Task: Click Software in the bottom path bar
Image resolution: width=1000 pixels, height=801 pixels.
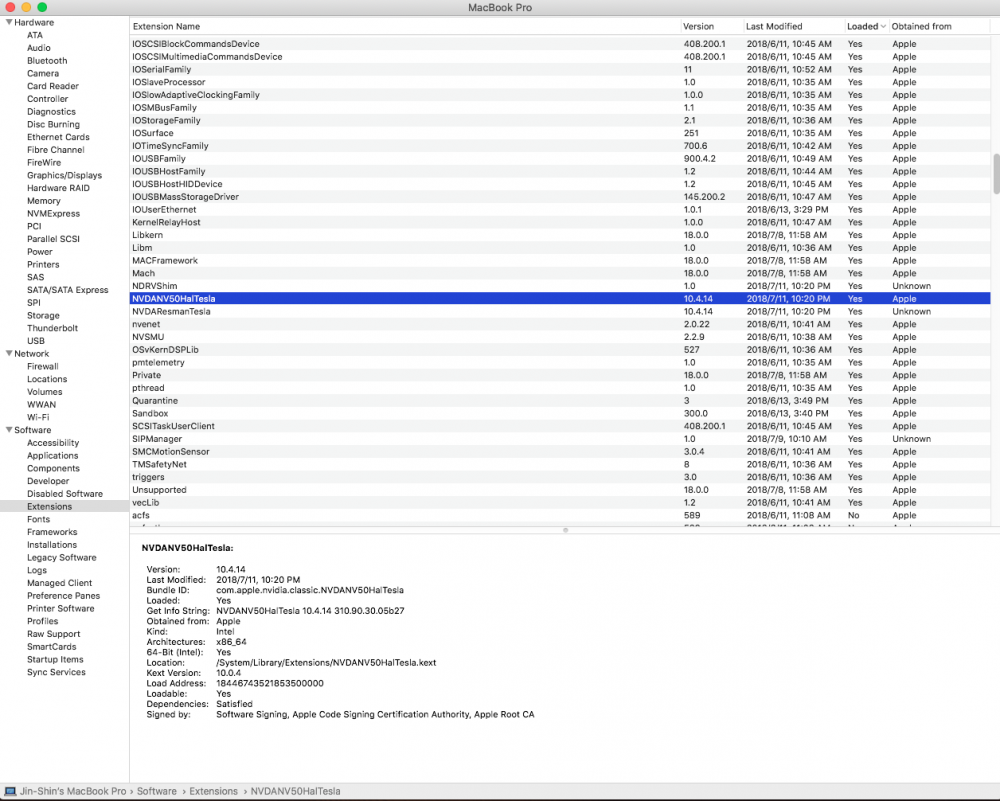Action: (157, 791)
